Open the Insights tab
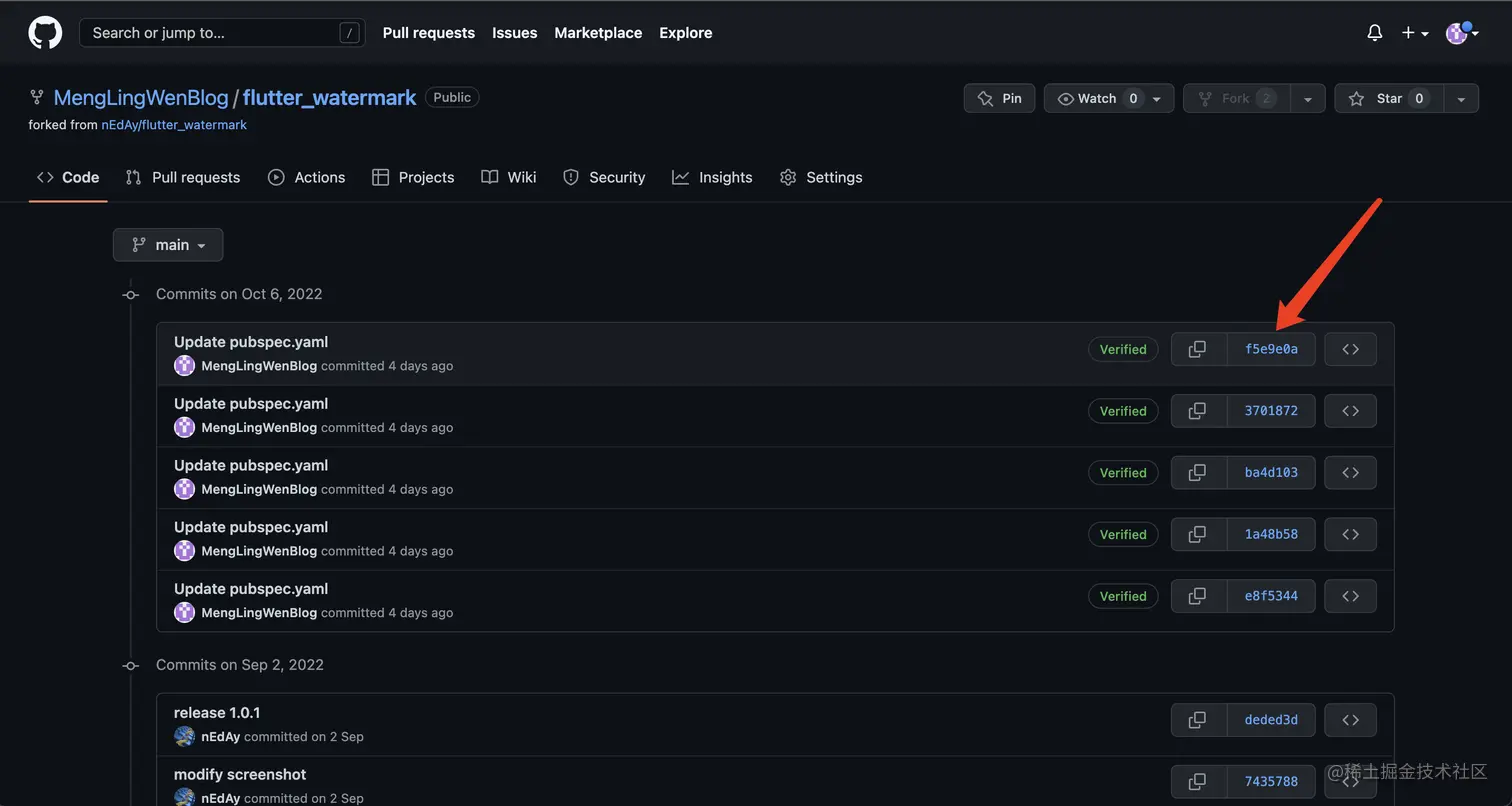This screenshot has height=806, width=1512. pos(712,177)
